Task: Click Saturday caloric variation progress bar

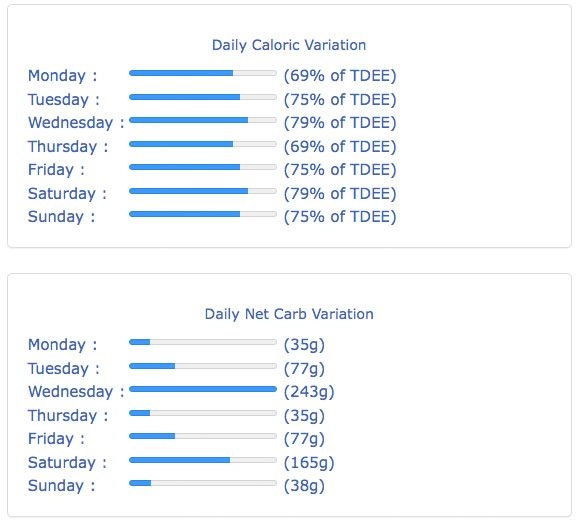Action: (203, 191)
